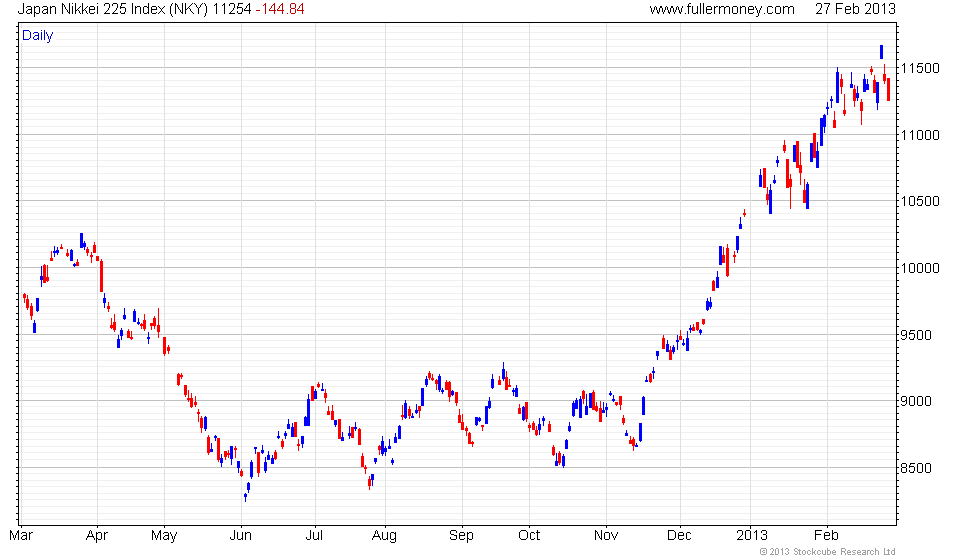Click the May month axis label

164,536
